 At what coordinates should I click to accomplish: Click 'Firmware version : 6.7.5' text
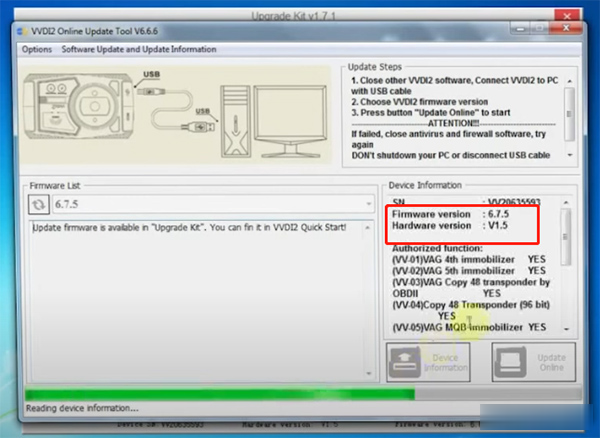(450, 214)
